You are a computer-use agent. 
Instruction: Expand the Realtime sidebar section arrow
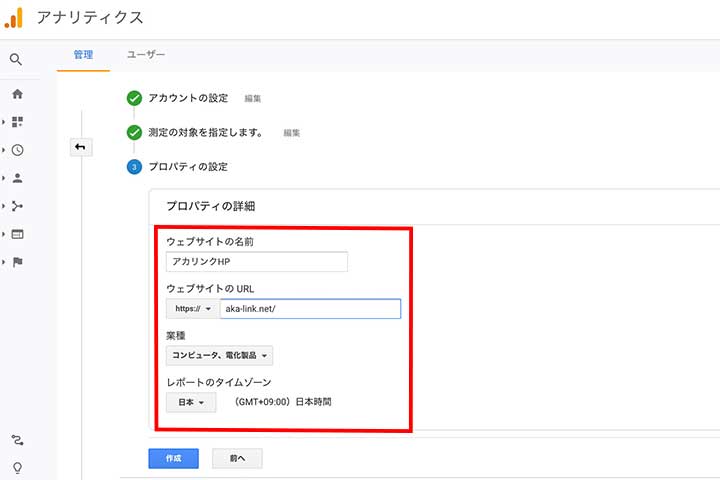(3, 150)
